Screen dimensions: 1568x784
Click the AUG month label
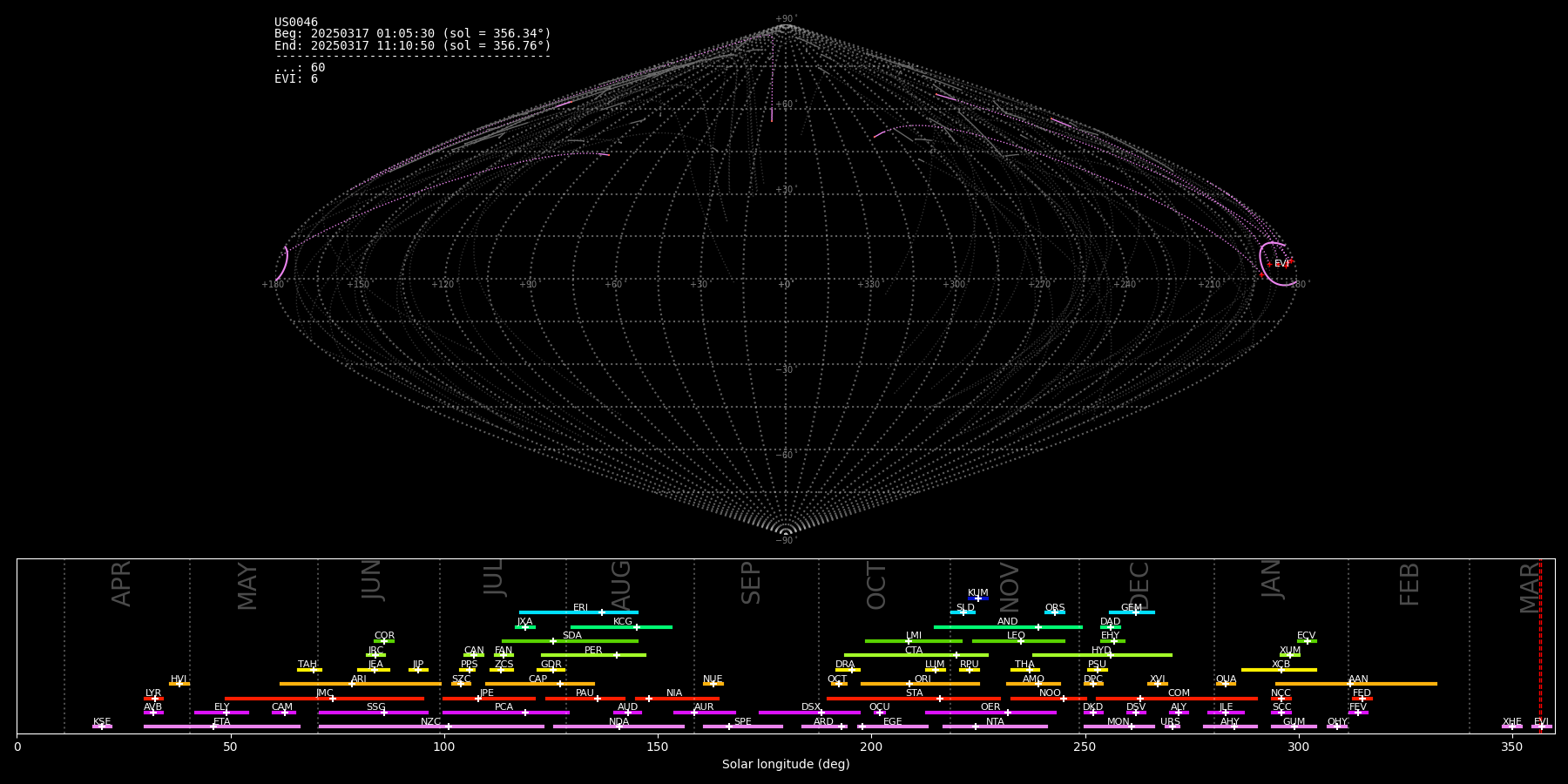tap(621, 586)
